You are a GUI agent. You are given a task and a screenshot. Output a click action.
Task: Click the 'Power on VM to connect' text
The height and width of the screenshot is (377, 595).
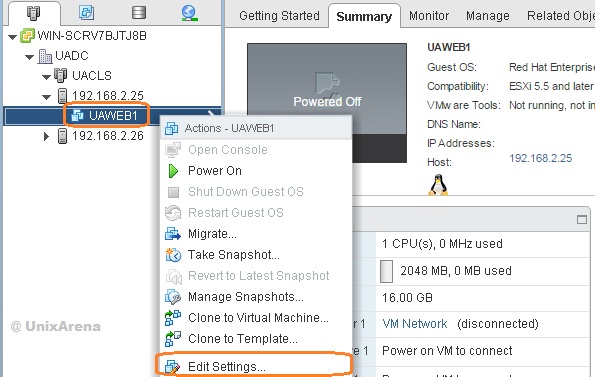[x=447, y=351]
